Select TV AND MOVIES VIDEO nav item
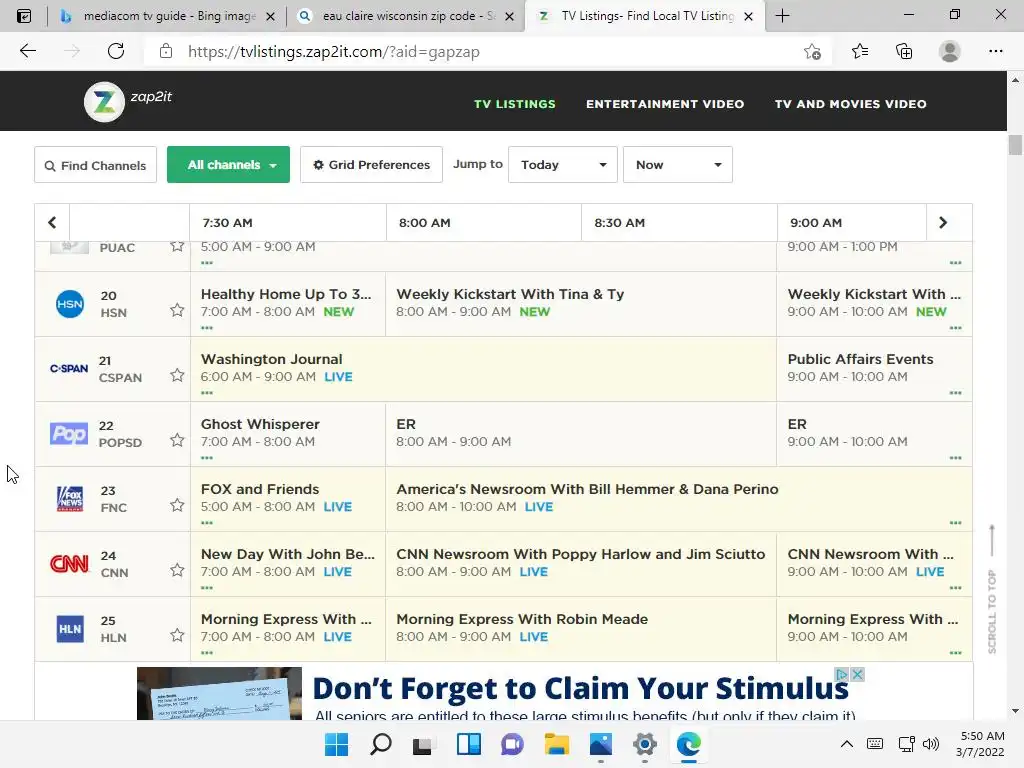Screen dimensions: 1024x768 [x=850, y=104]
